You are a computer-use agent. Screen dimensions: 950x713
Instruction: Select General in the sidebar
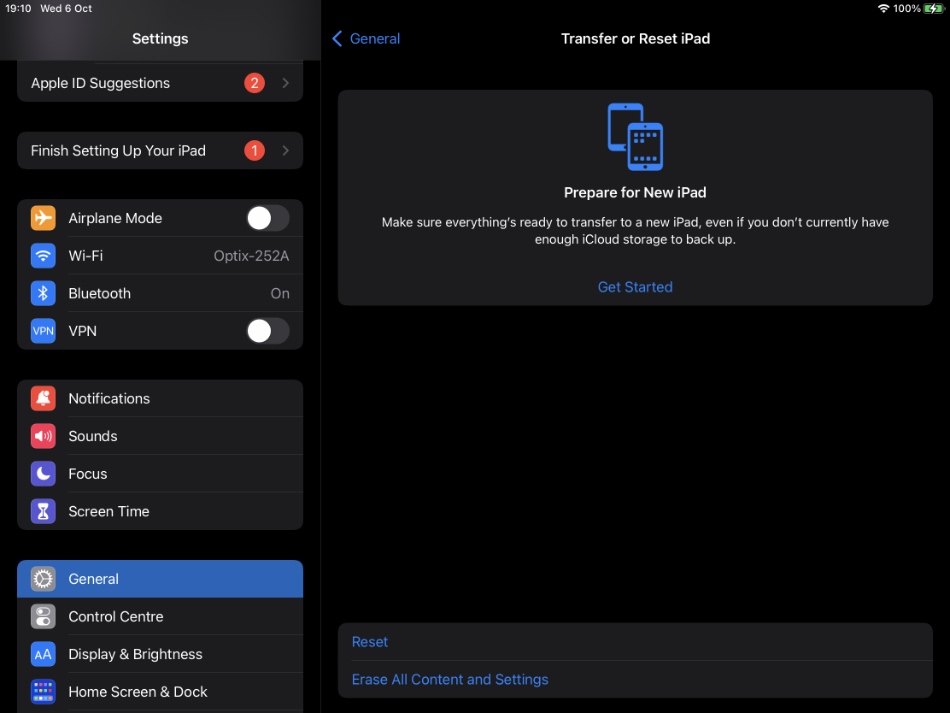coord(160,579)
